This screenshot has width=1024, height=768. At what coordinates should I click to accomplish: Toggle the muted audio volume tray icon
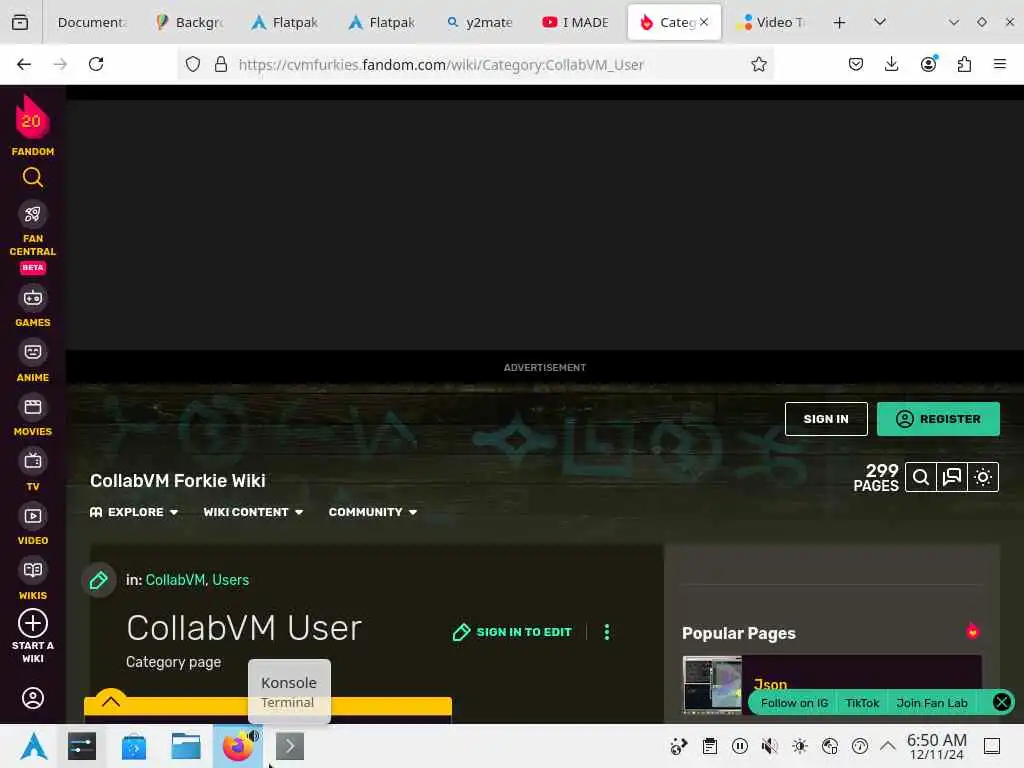769,745
